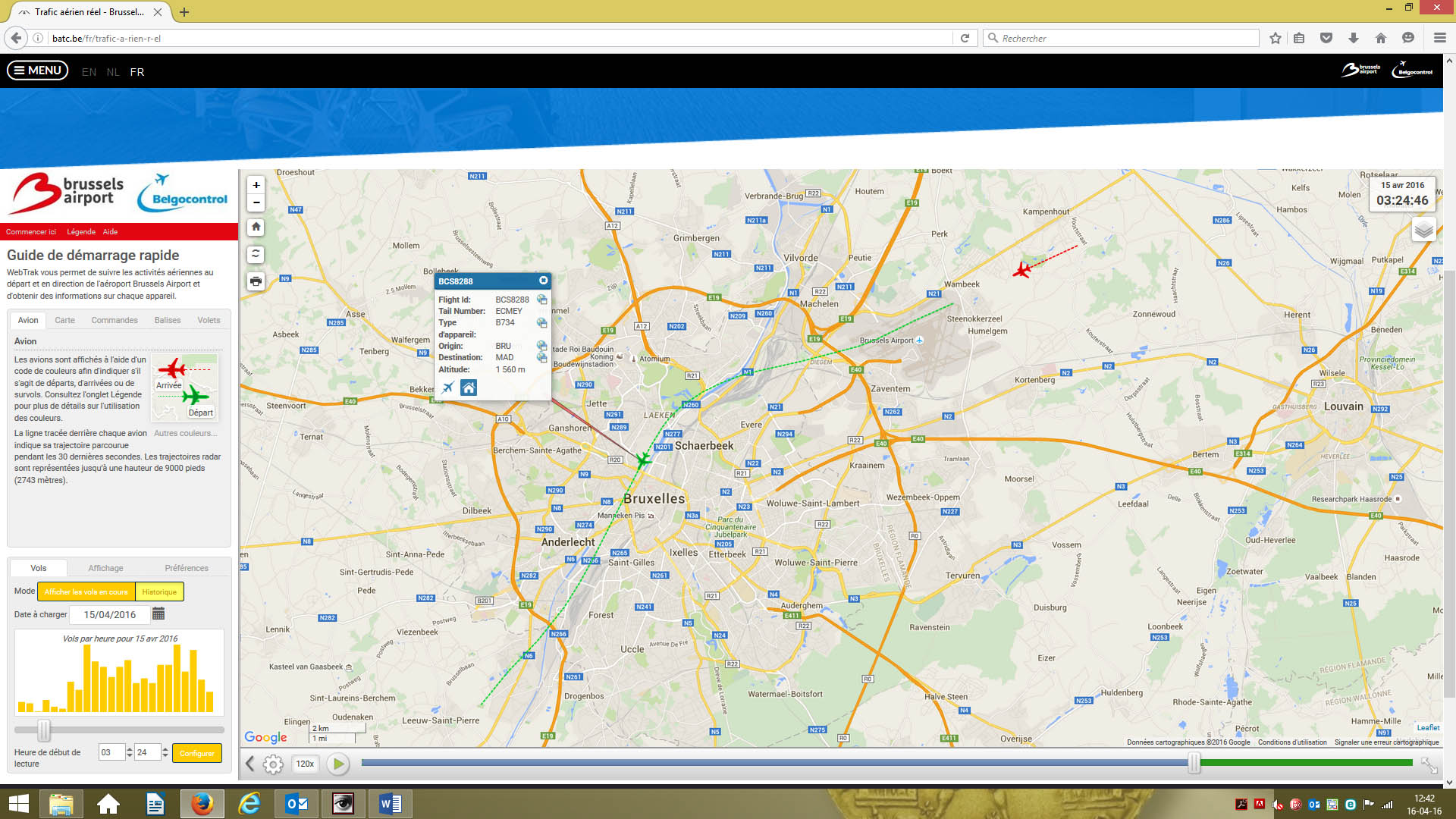Image resolution: width=1456 pixels, height=819 pixels.
Task: Reload the page in Firefox
Action: click(x=965, y=38)
